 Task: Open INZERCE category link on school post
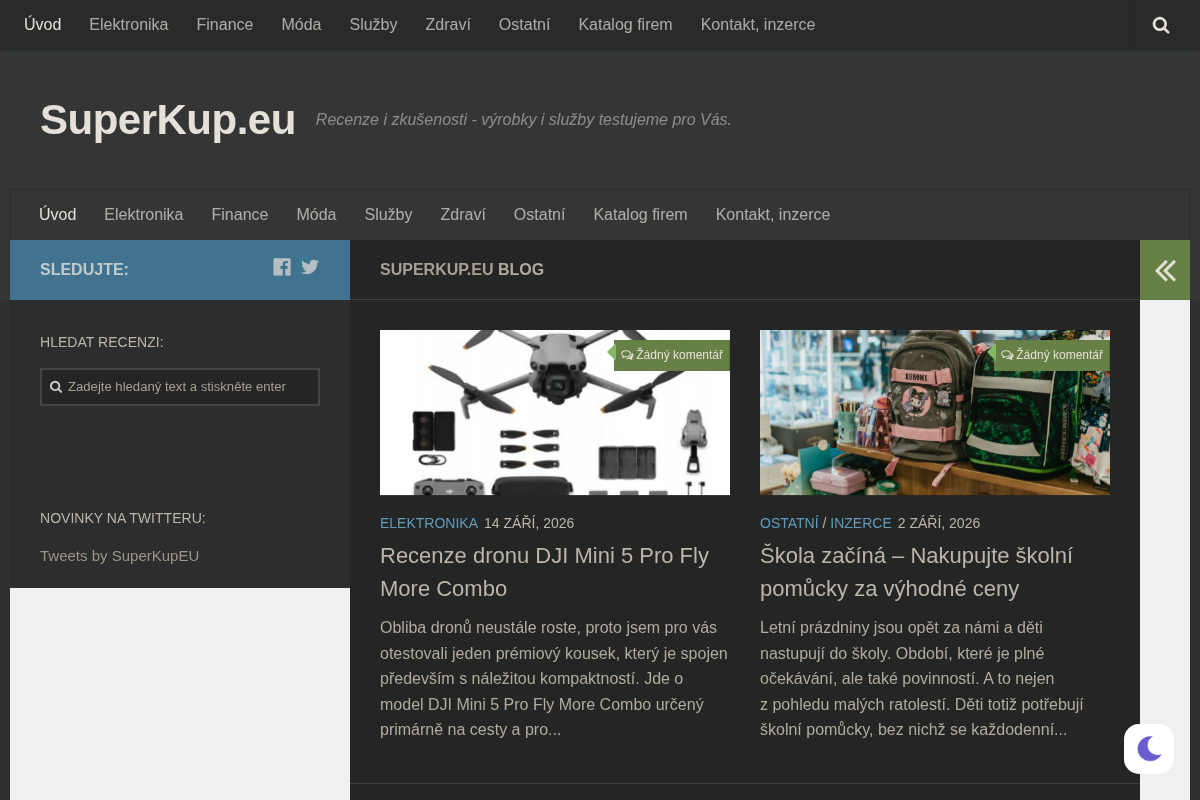[x=861, y=523]
